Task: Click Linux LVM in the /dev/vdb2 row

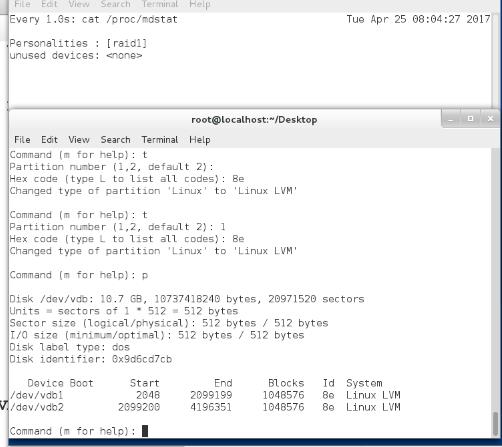Action: (x=373, y=407)
